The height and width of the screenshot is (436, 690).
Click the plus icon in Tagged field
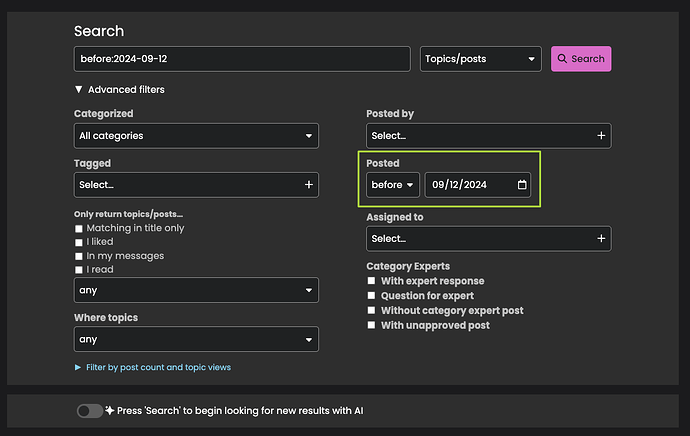[309, 185]
